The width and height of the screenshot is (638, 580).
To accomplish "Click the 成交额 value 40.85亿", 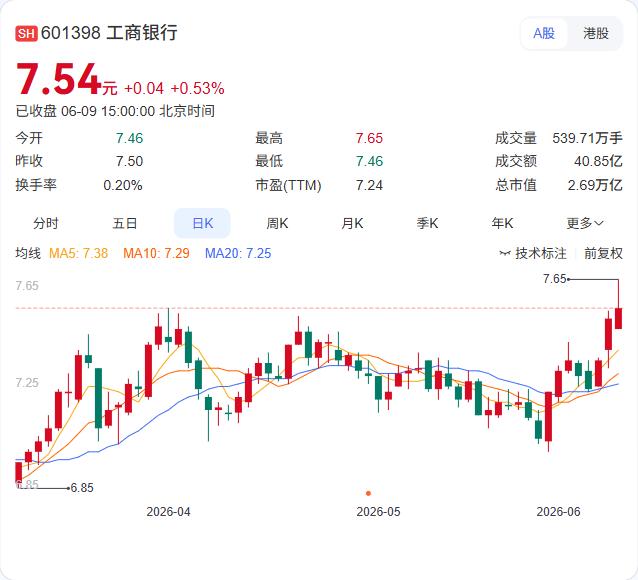I will coord(598,161).
